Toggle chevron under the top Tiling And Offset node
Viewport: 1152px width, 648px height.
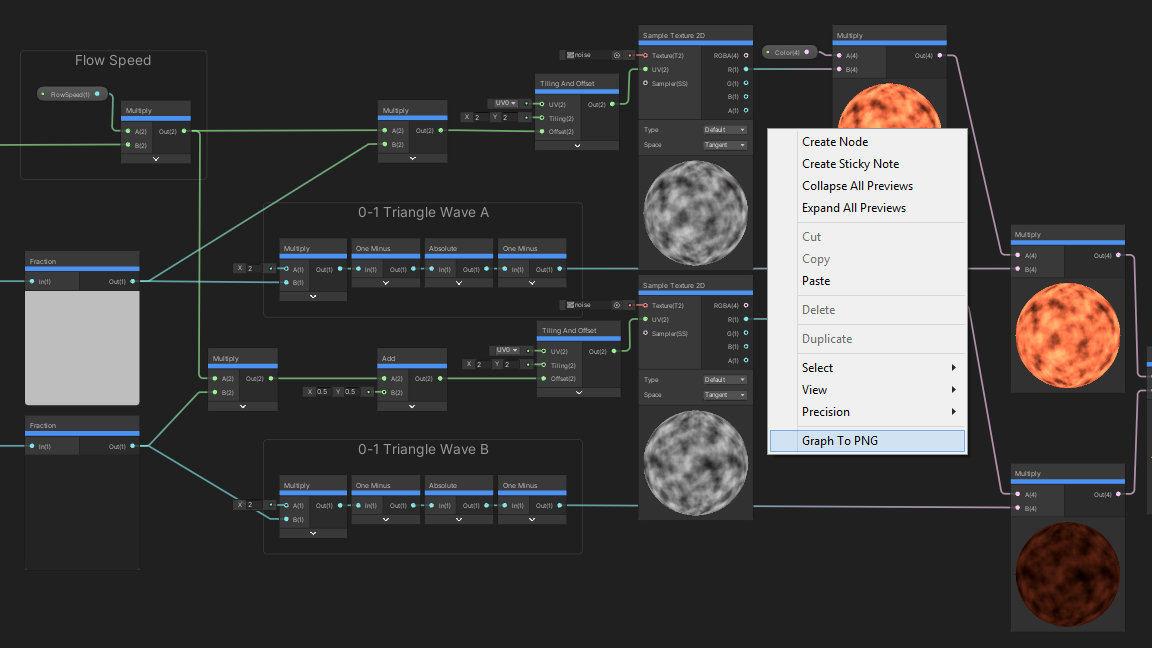[577, 145]
